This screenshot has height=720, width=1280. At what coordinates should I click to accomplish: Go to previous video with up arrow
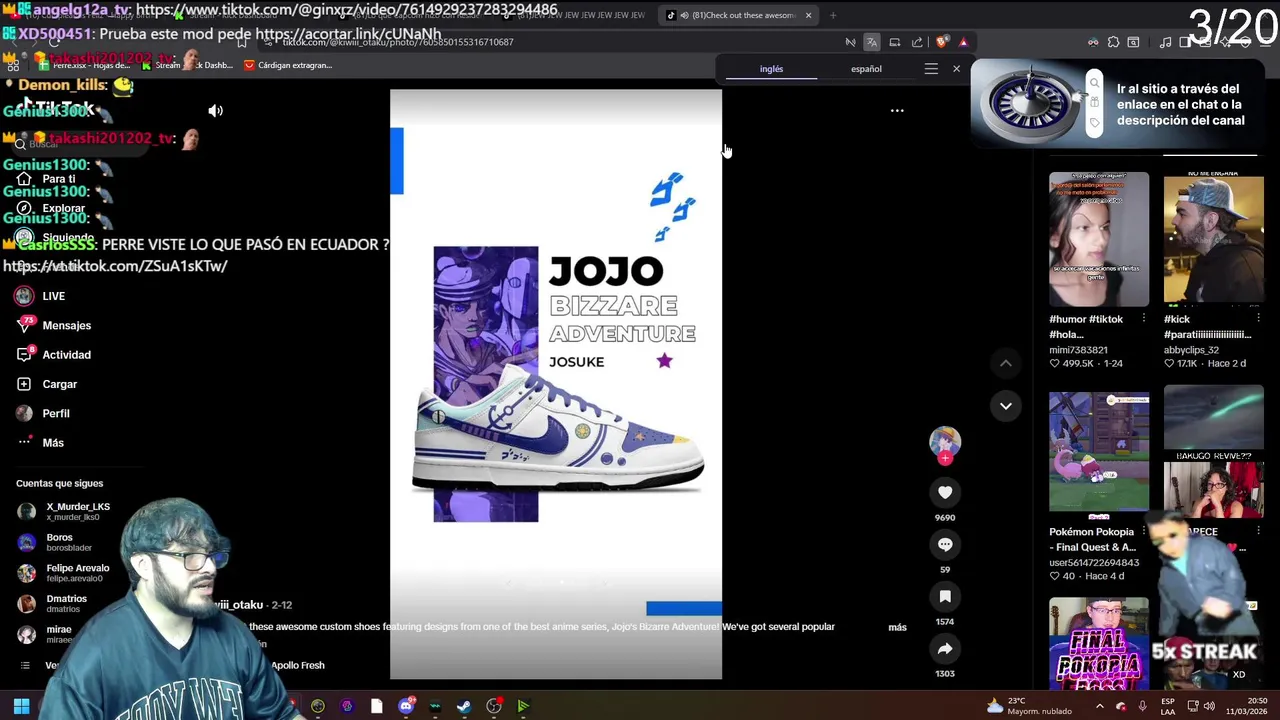point(1006,363)
